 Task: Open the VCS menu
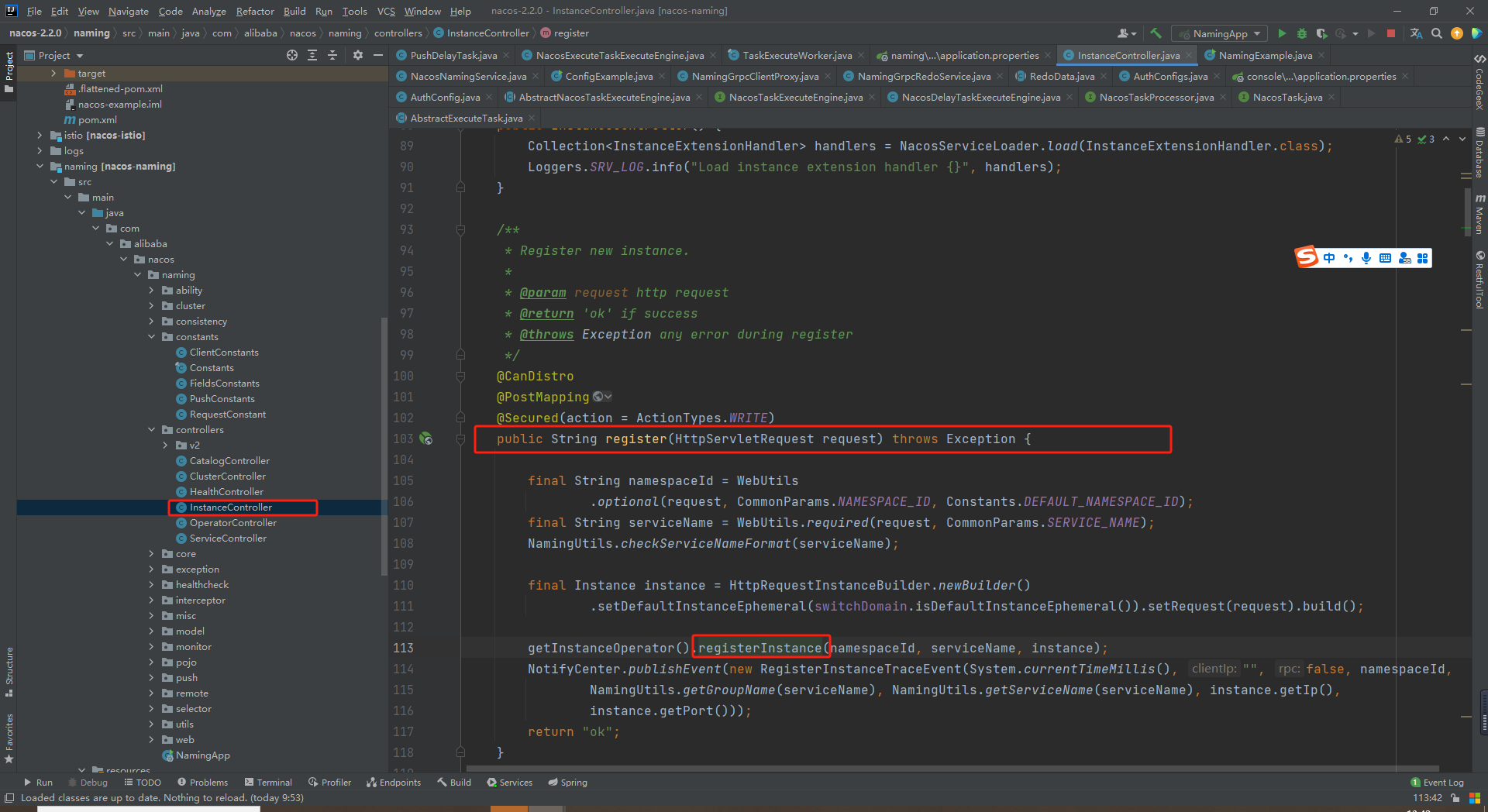pyautogui.click(x=386, y=11)
